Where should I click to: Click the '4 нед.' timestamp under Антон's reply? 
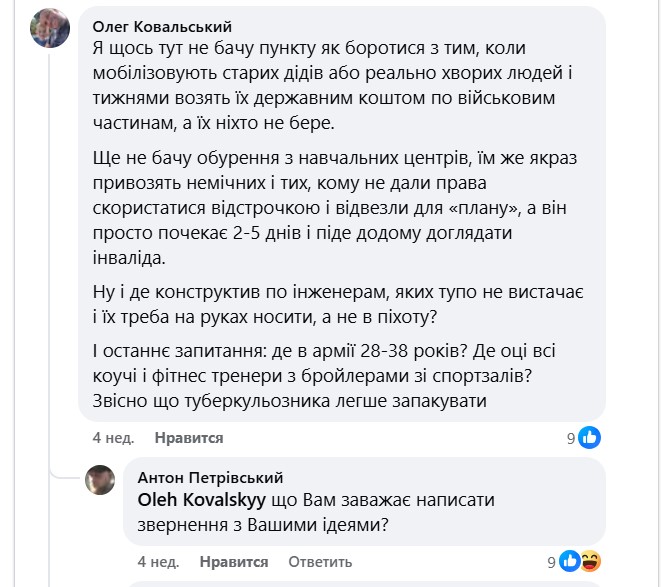158,561
